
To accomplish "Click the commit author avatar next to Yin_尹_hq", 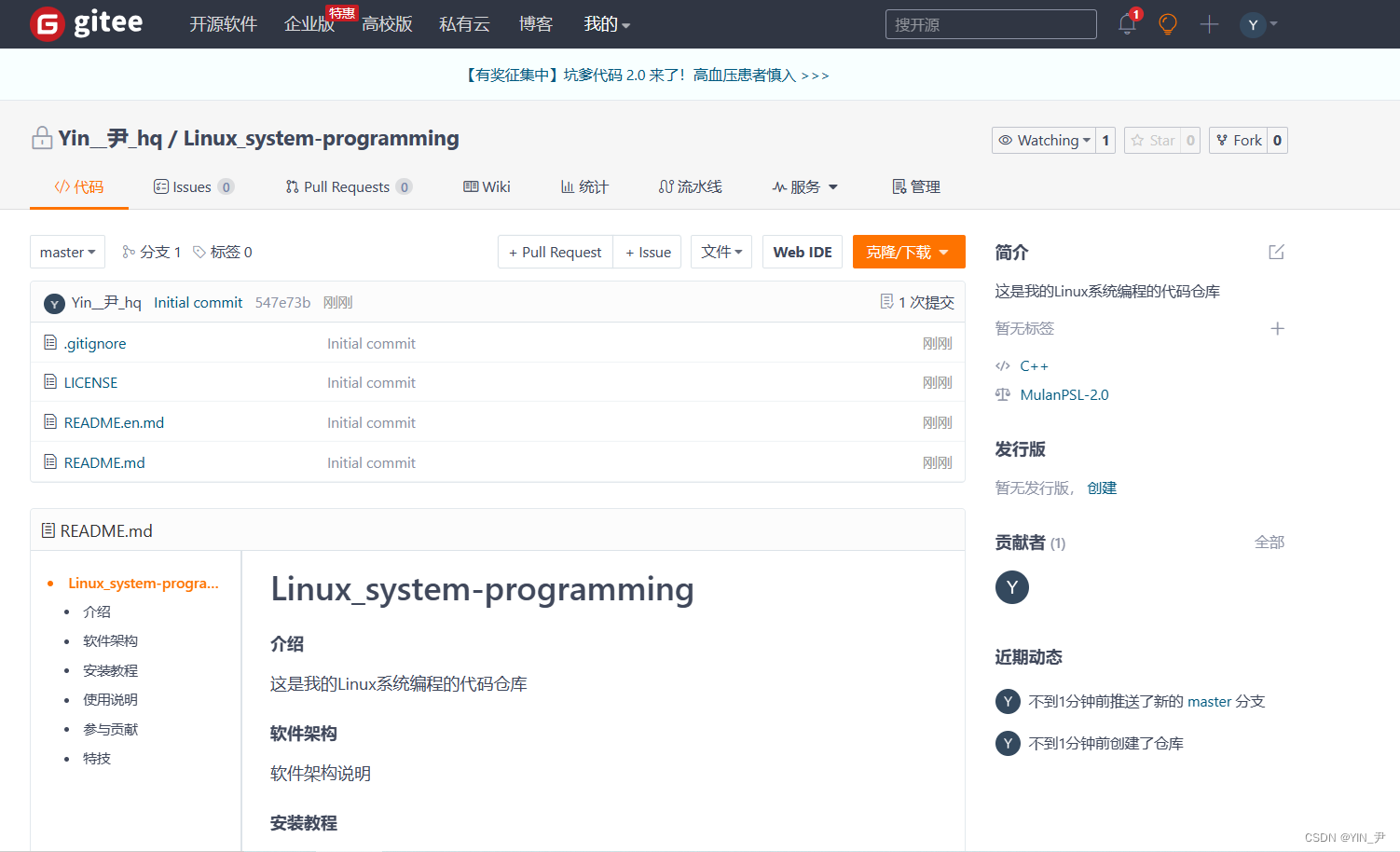I will point(55,303).
